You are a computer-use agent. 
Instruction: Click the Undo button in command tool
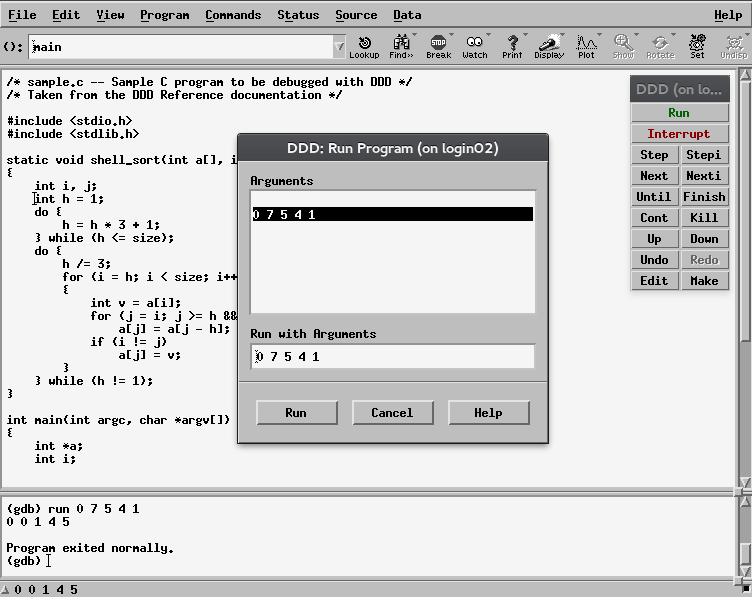(654, 260)
